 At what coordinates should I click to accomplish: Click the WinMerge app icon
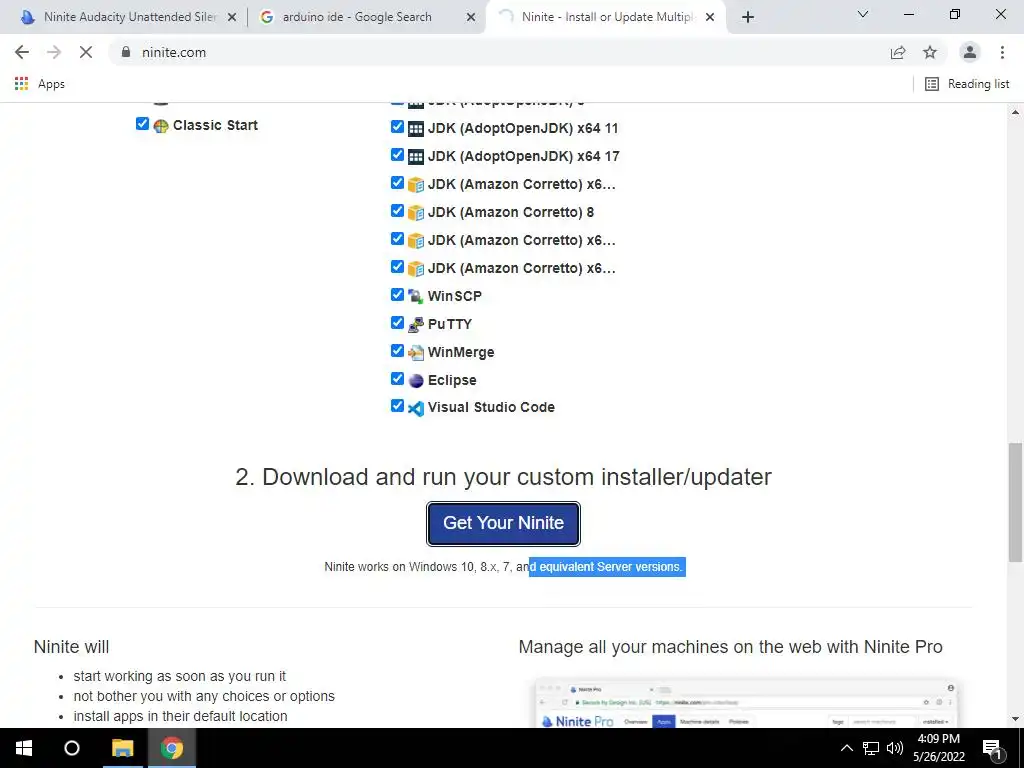click(415, 353)
